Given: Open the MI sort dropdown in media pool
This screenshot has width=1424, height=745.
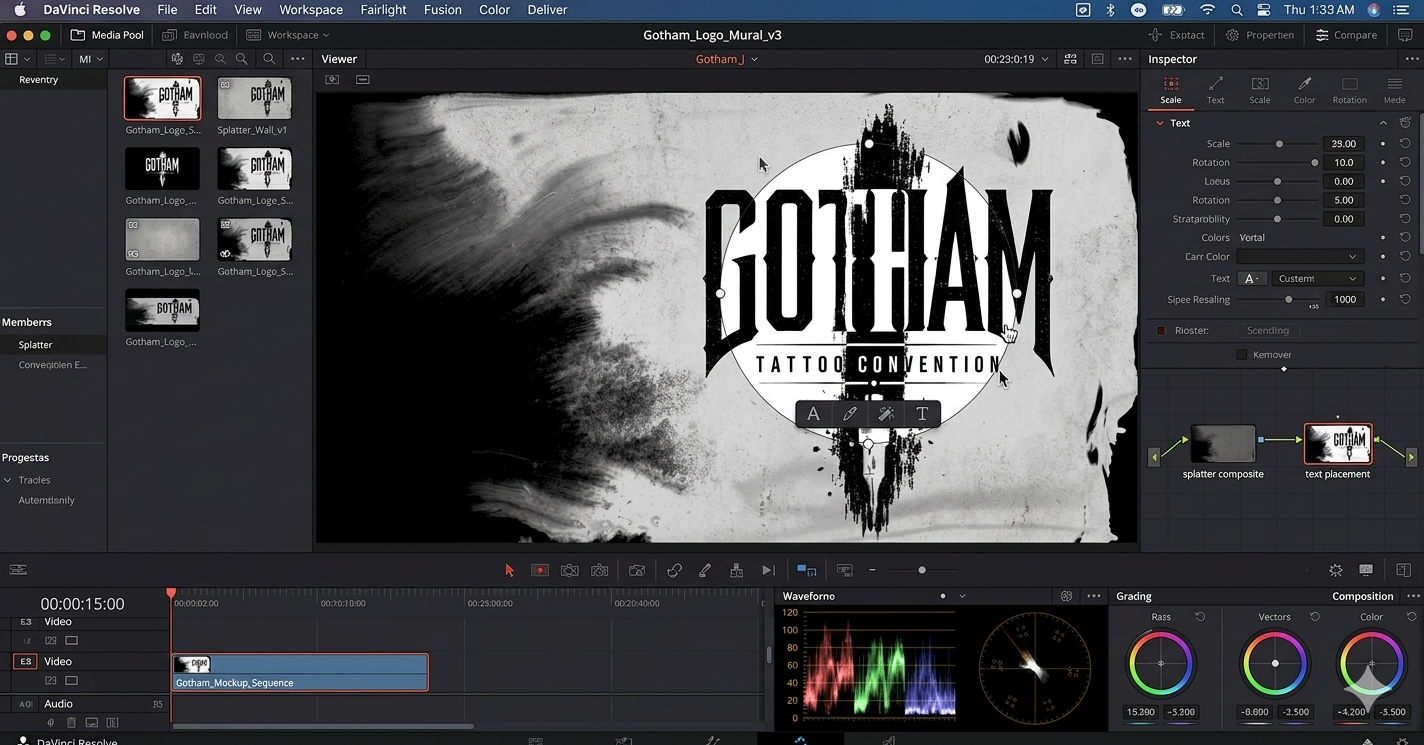Looking at the screenshot, I should (90, 59).
